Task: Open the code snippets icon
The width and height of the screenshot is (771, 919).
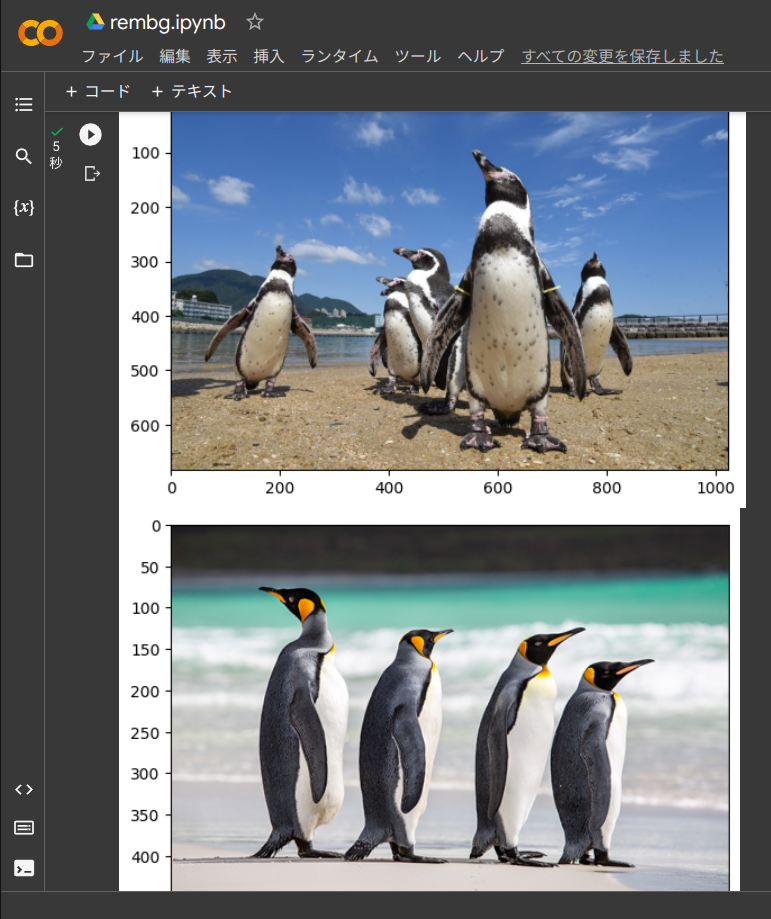Action: pos(24,789)
